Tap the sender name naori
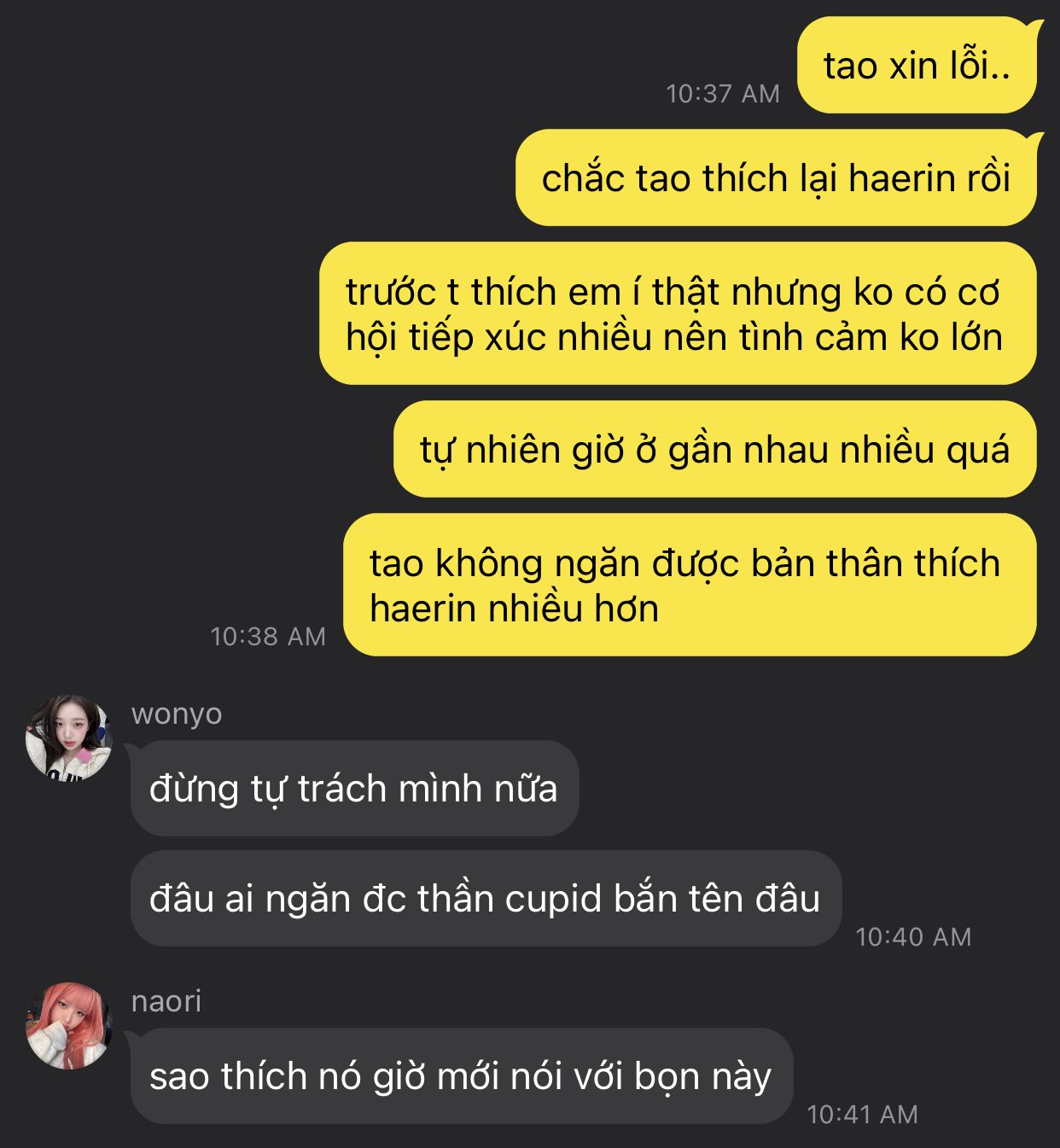1060x1148 pixels. coord(166,1001)
